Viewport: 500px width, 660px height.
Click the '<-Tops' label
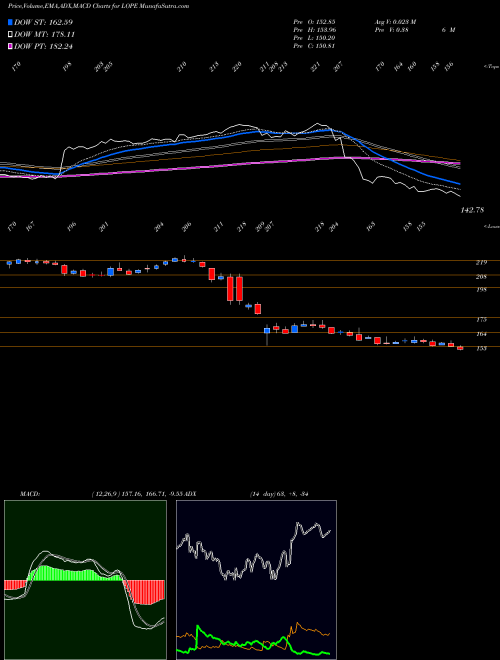click(x=491, y=67)
